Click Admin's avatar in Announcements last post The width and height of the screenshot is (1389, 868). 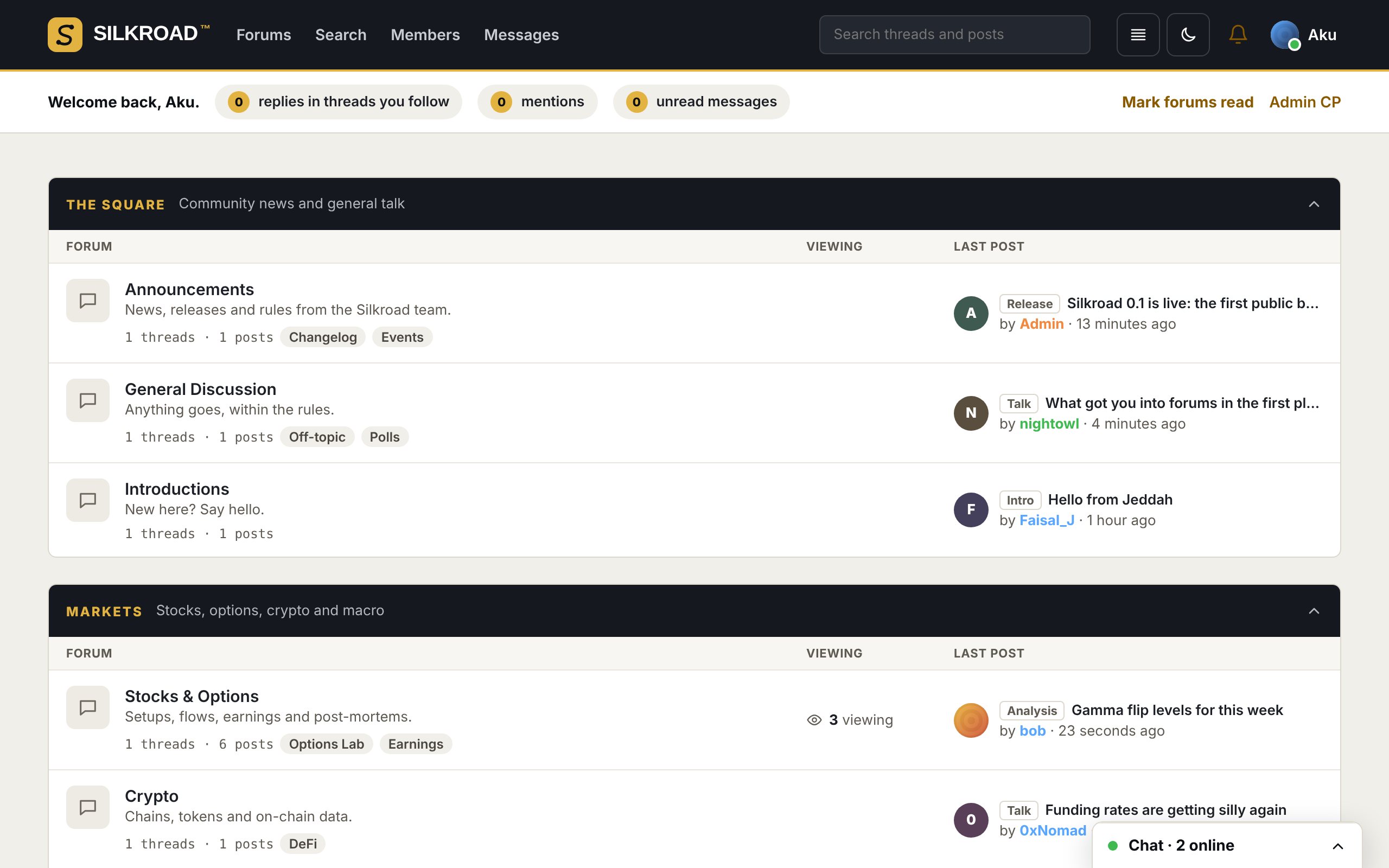click(971, 314)
